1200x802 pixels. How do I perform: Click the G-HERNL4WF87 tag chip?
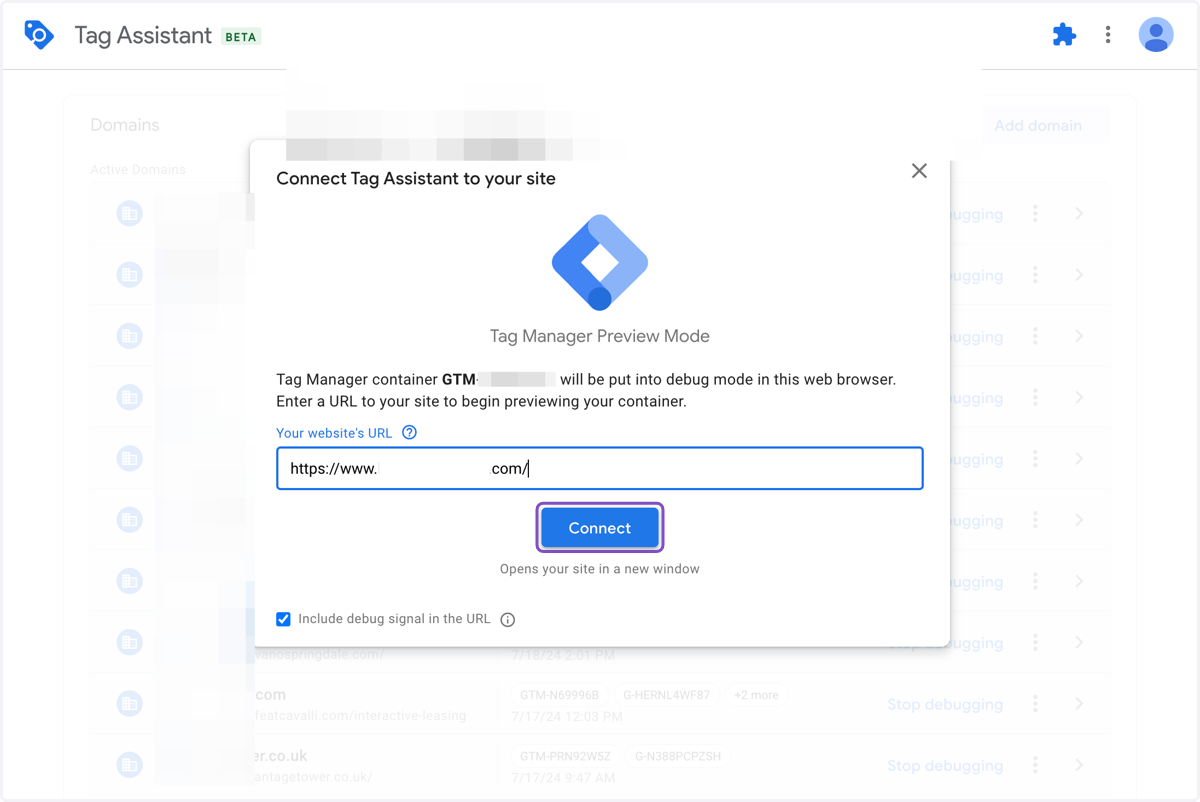(x=666, y=695)
